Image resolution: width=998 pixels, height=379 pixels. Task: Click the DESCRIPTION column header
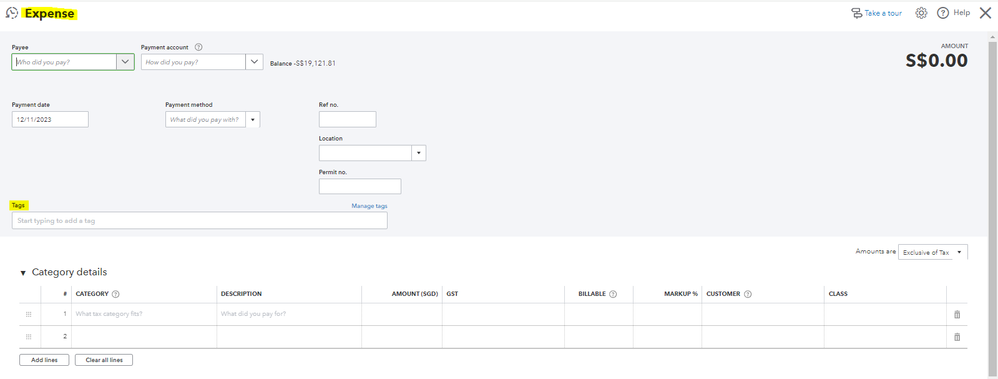[241, 294]
